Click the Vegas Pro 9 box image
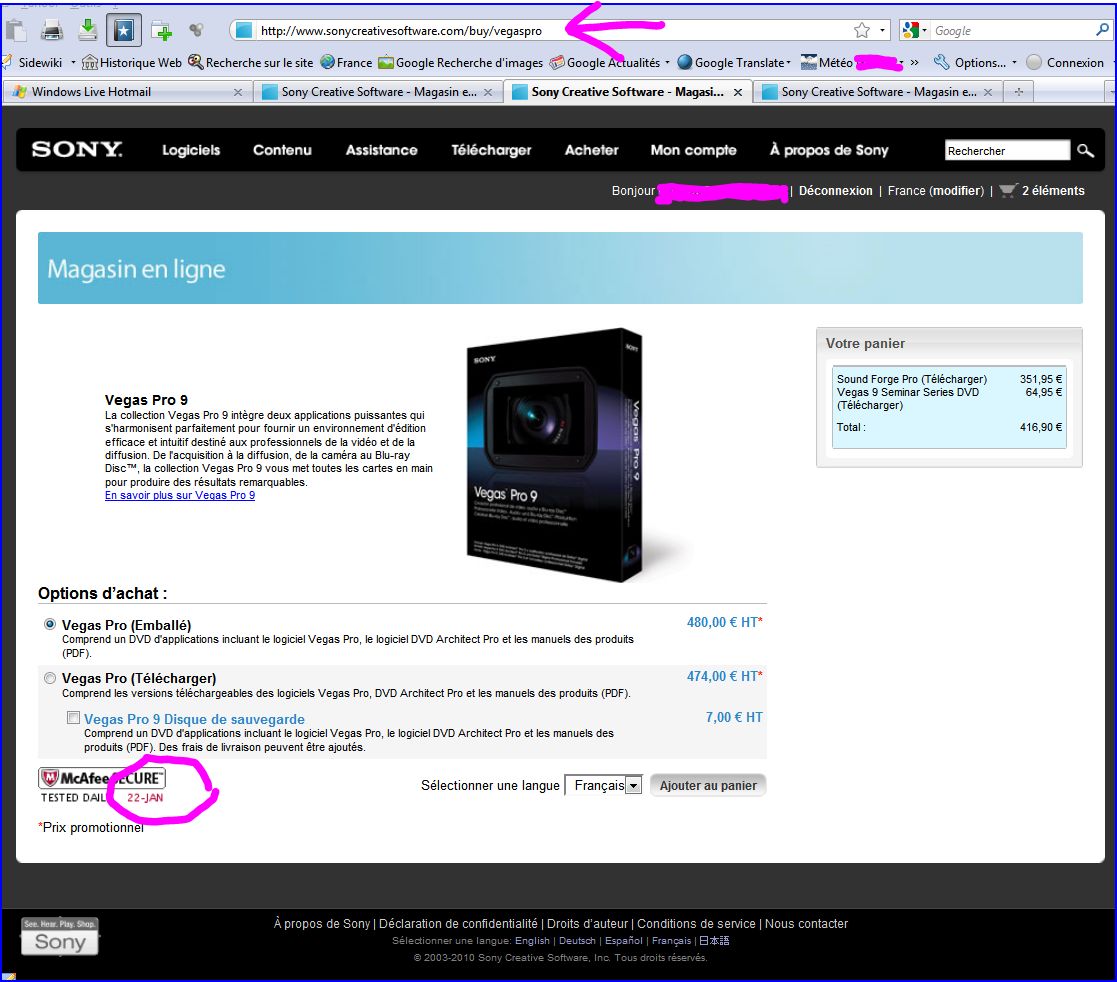This screenshot has width=1117, height=982. coord(556,456)
